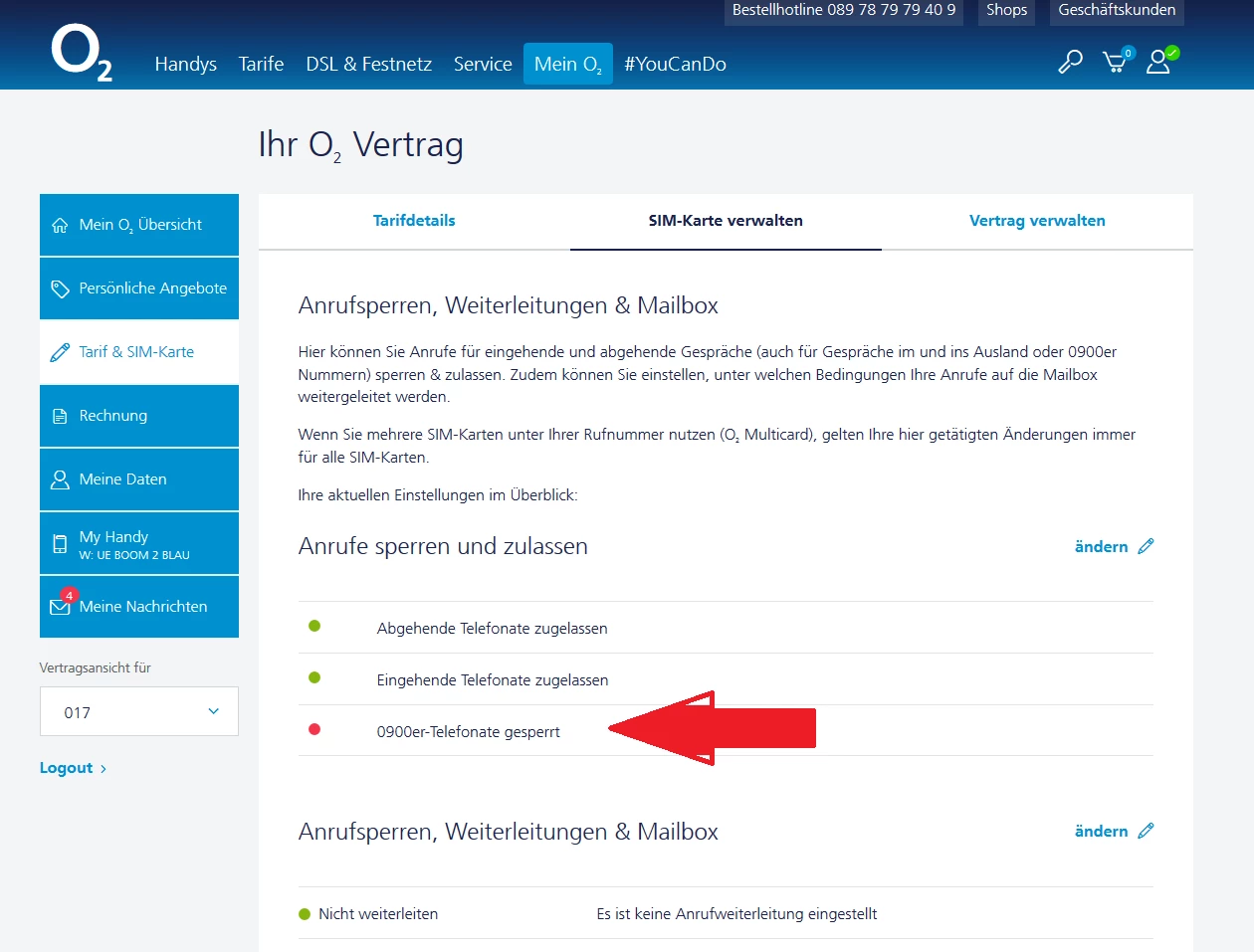
Task: Open Persönliche Angebote in sidebar
Action: click(139, 288)
